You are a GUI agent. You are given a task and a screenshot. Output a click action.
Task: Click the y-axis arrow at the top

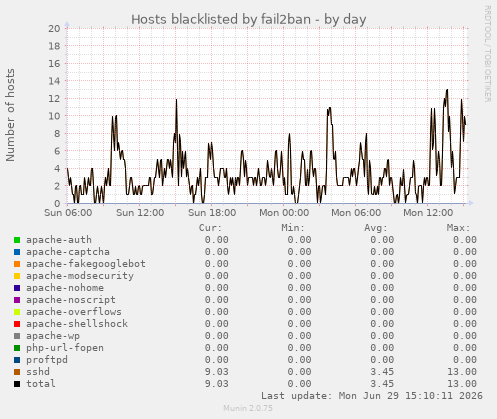(x=67, y=24)
